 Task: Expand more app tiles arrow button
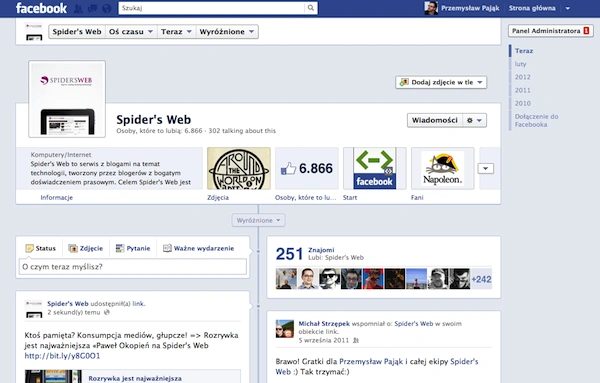coord(486,168)
